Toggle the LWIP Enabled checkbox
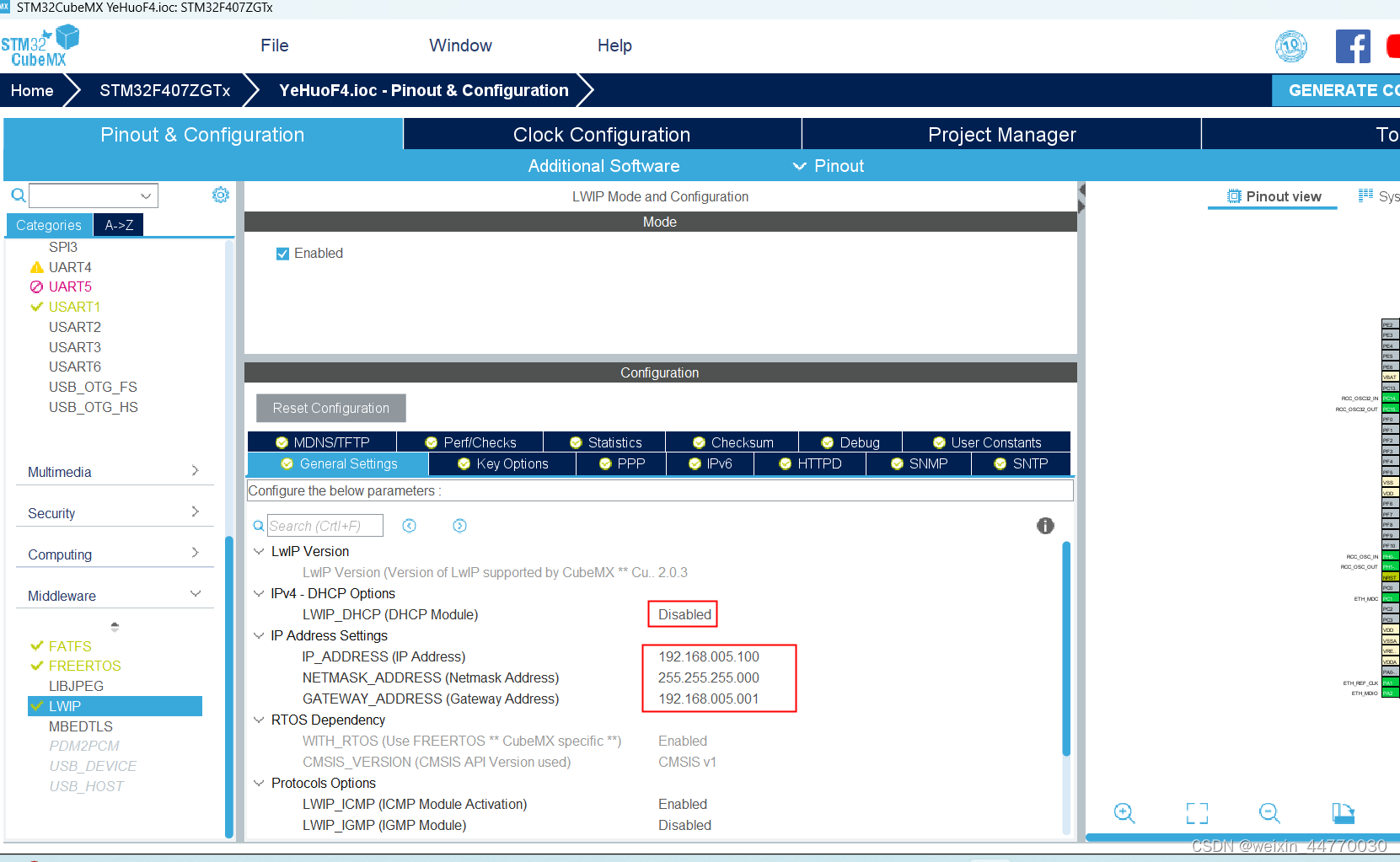Viewport: 1400px width, 862px height. 283,254
